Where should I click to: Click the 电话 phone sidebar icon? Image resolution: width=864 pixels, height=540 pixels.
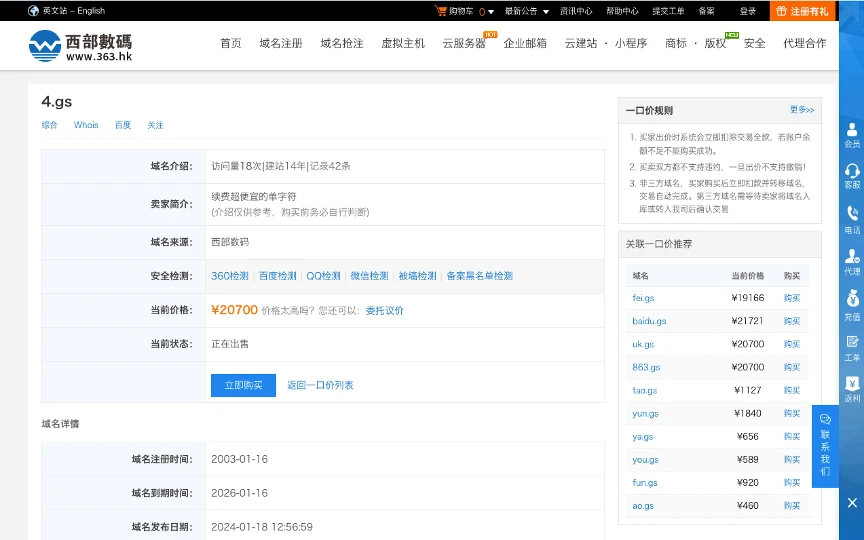852,219
